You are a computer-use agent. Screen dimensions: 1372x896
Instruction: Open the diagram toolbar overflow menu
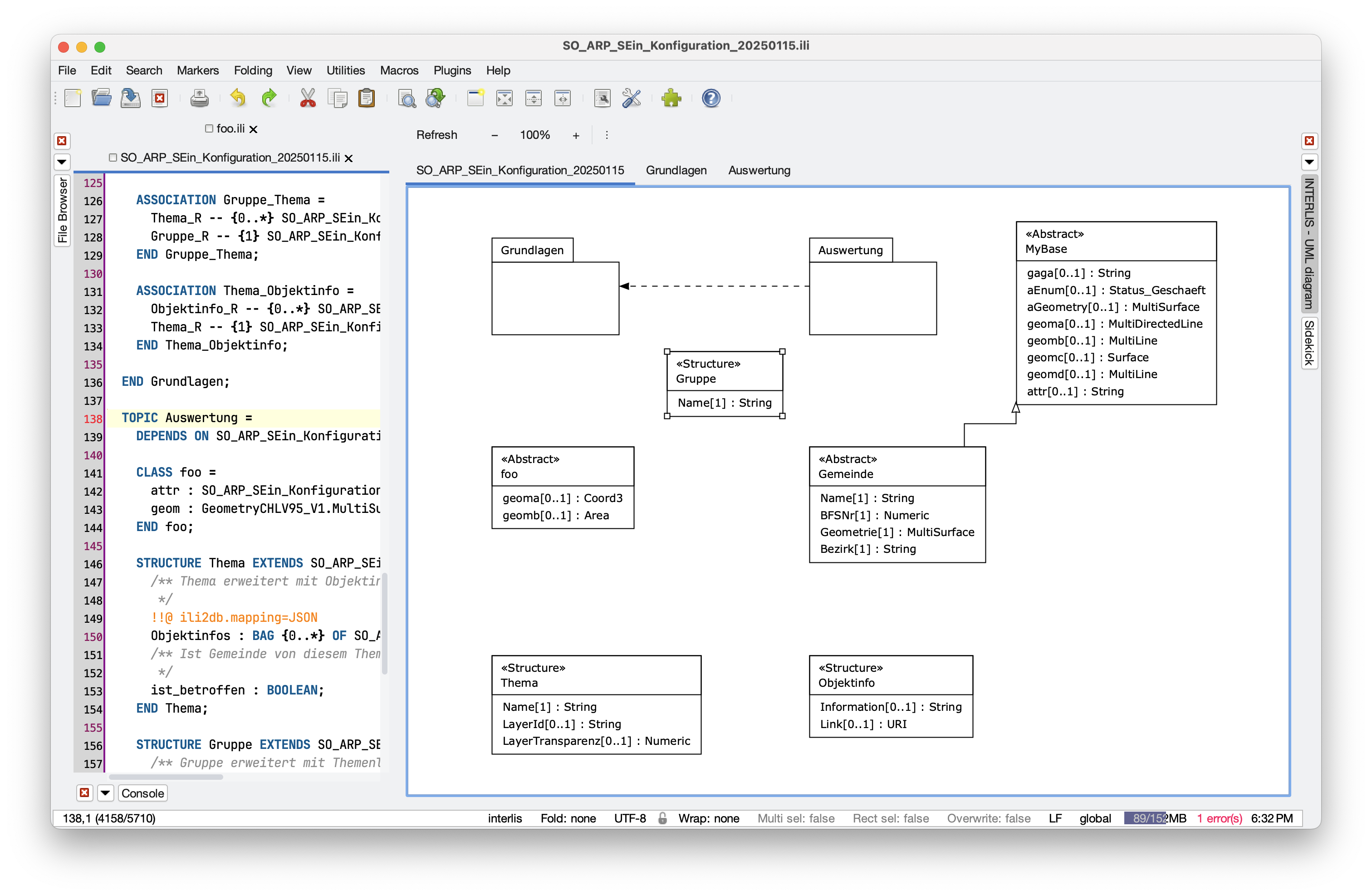pos(607,135)
